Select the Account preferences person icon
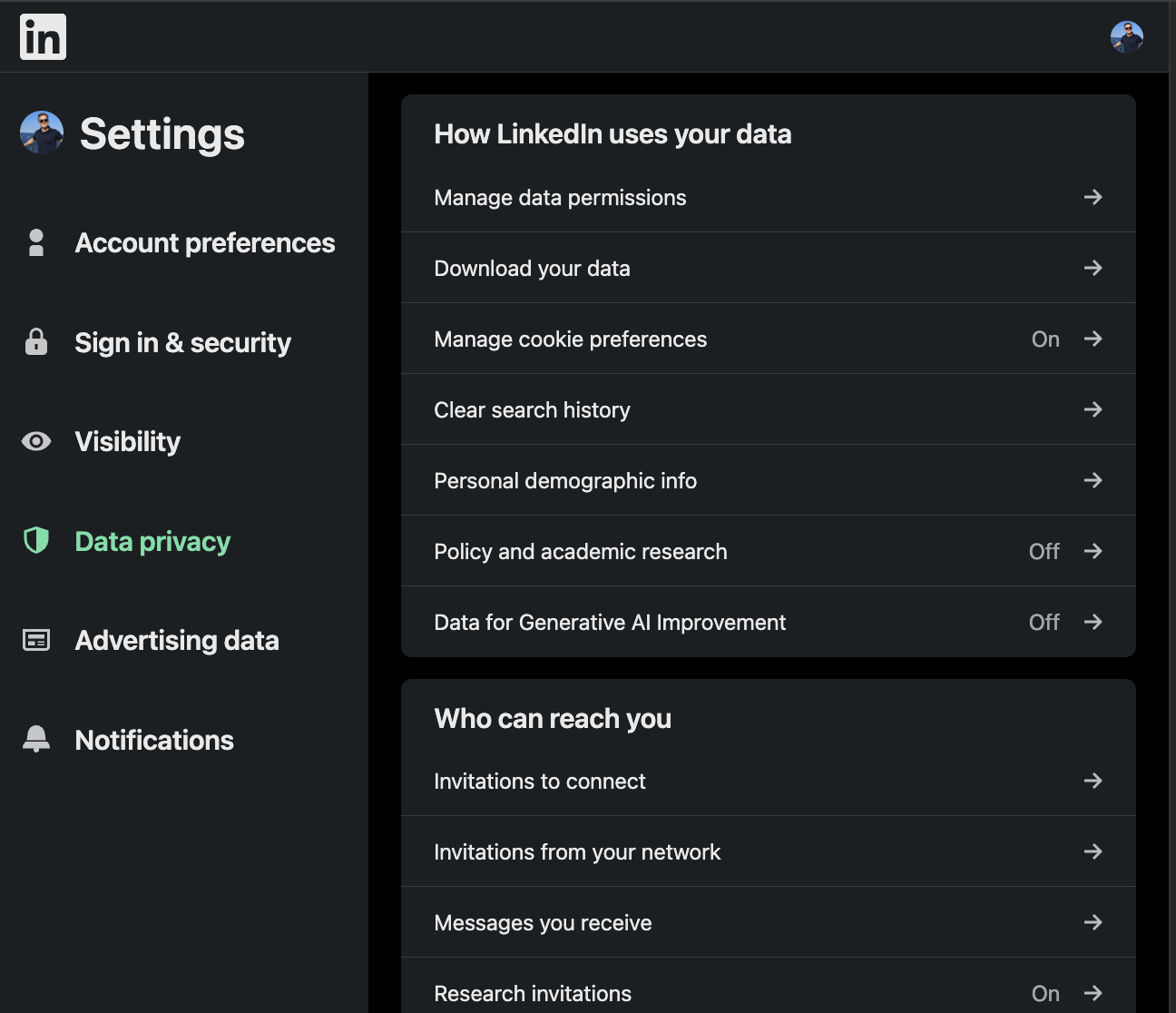1176x1013 pixels. coord(36,242)
